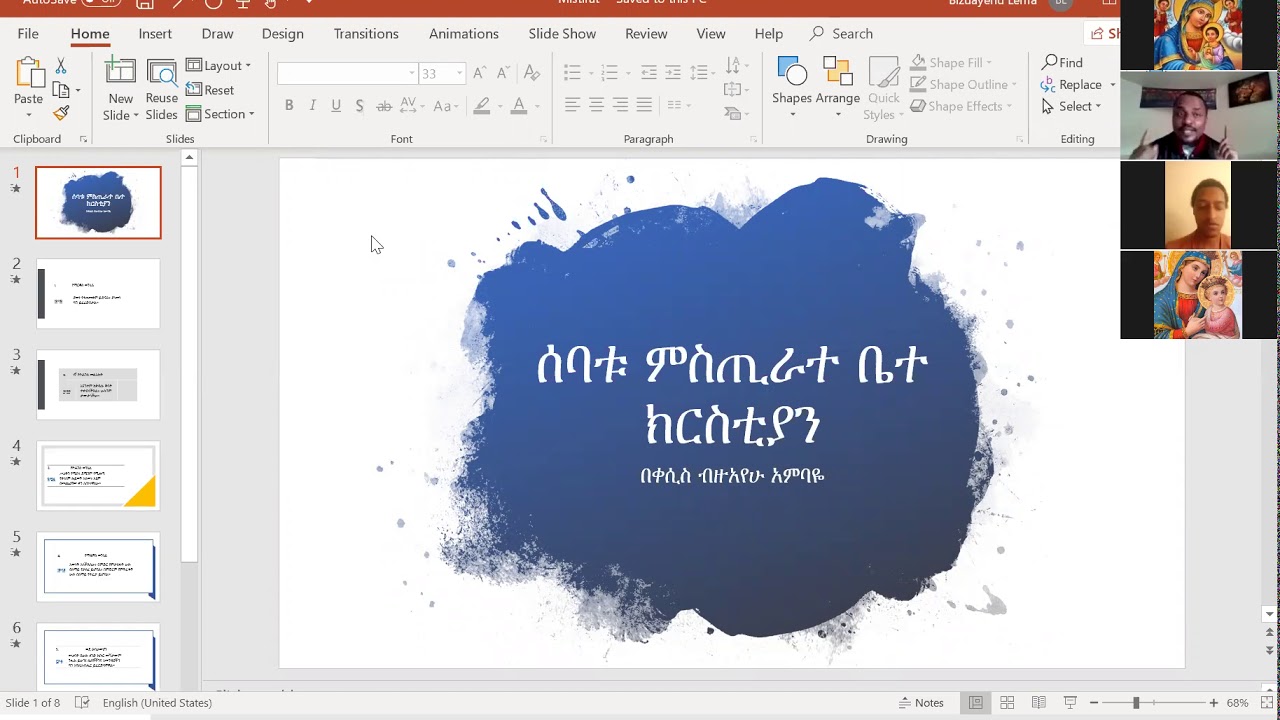Click the Format Painter brush icon
The width and height of the screenshot is (1280, 720).
pos(61,113)
